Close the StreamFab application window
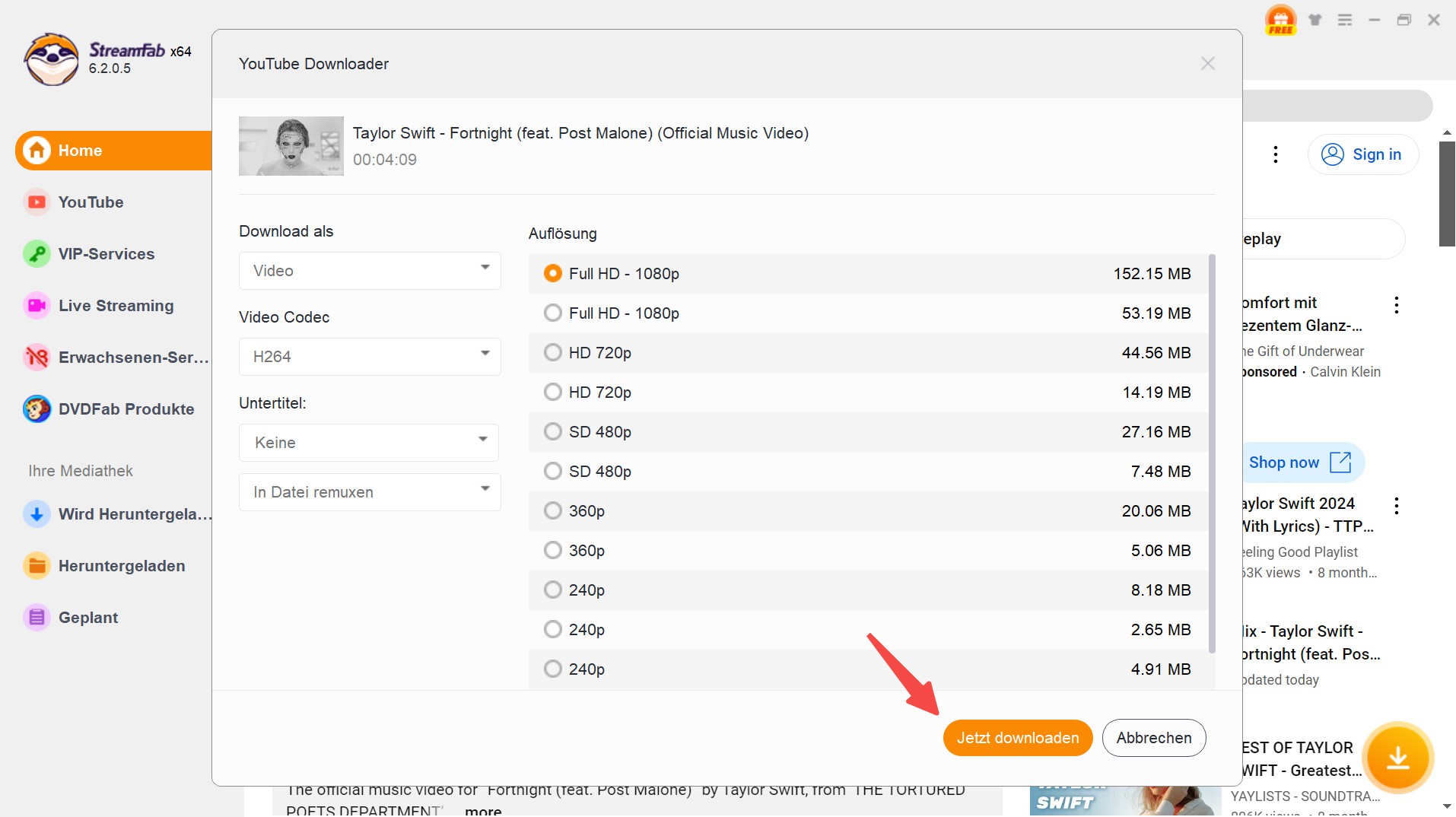 tap(1434, 20)
